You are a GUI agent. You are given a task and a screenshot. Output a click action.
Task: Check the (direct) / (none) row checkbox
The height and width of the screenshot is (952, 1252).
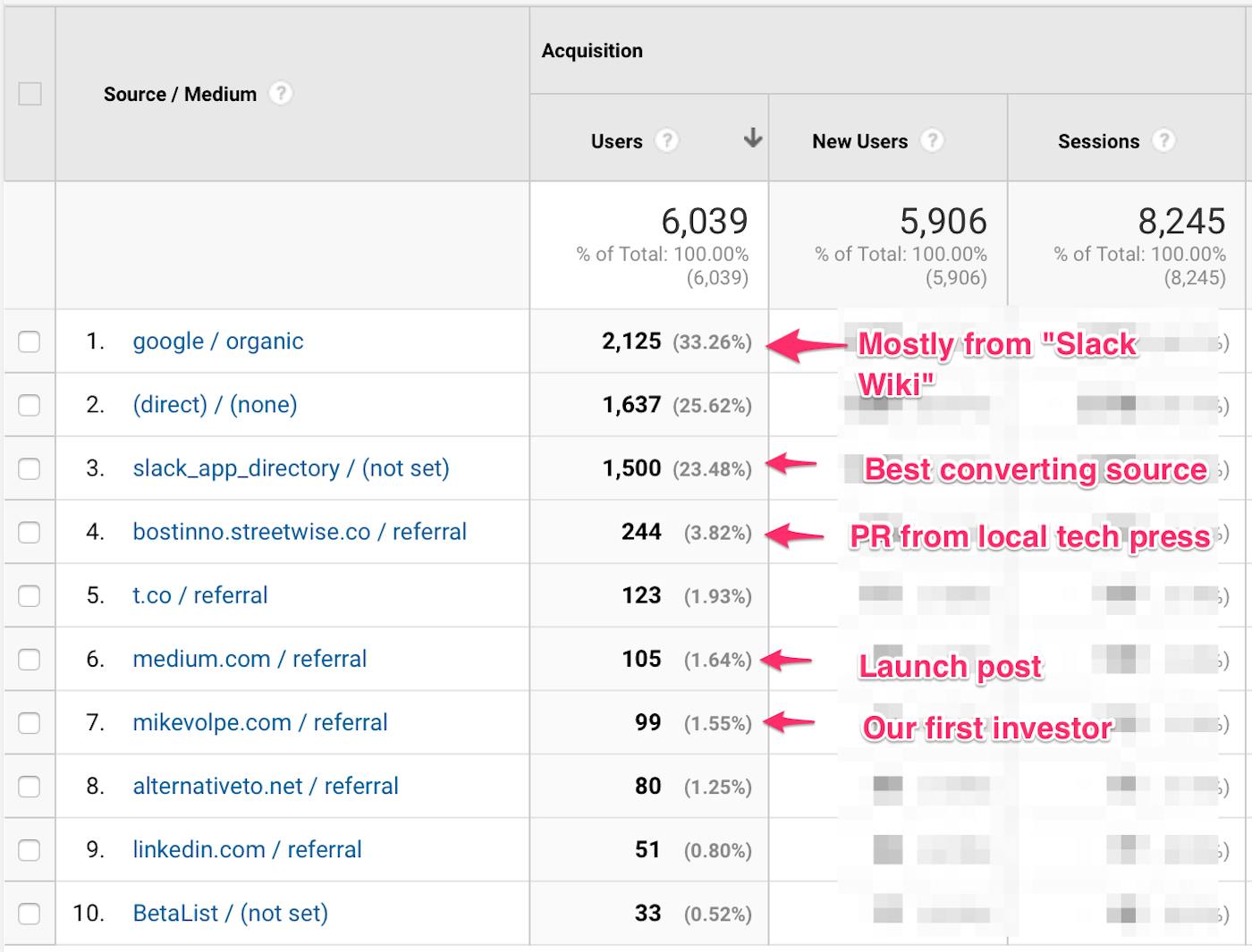tap(30, 405)
